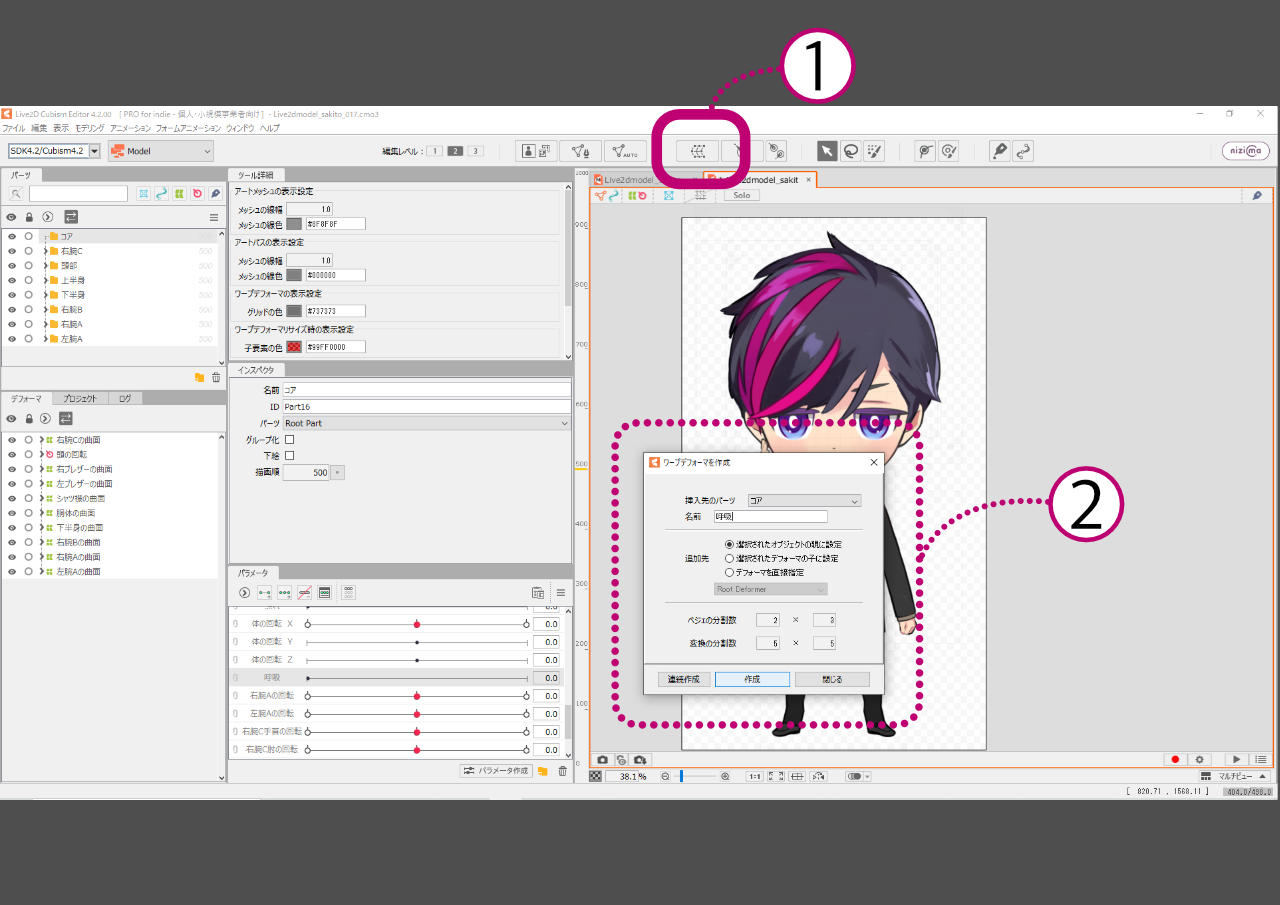This screenshot has width=1280, height=905.
Task: Open the ウィンドウ menu
Action: pyautogui.click(x=240, y=128)
